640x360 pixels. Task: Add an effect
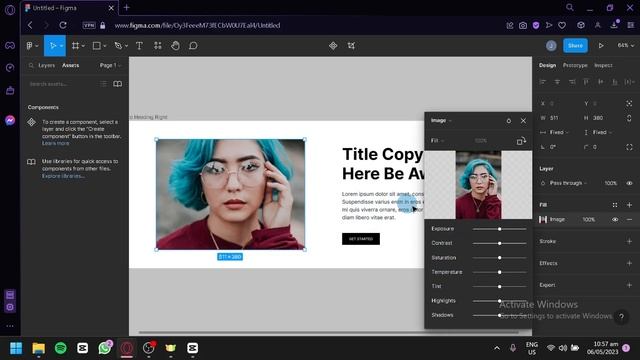[629, 263]
